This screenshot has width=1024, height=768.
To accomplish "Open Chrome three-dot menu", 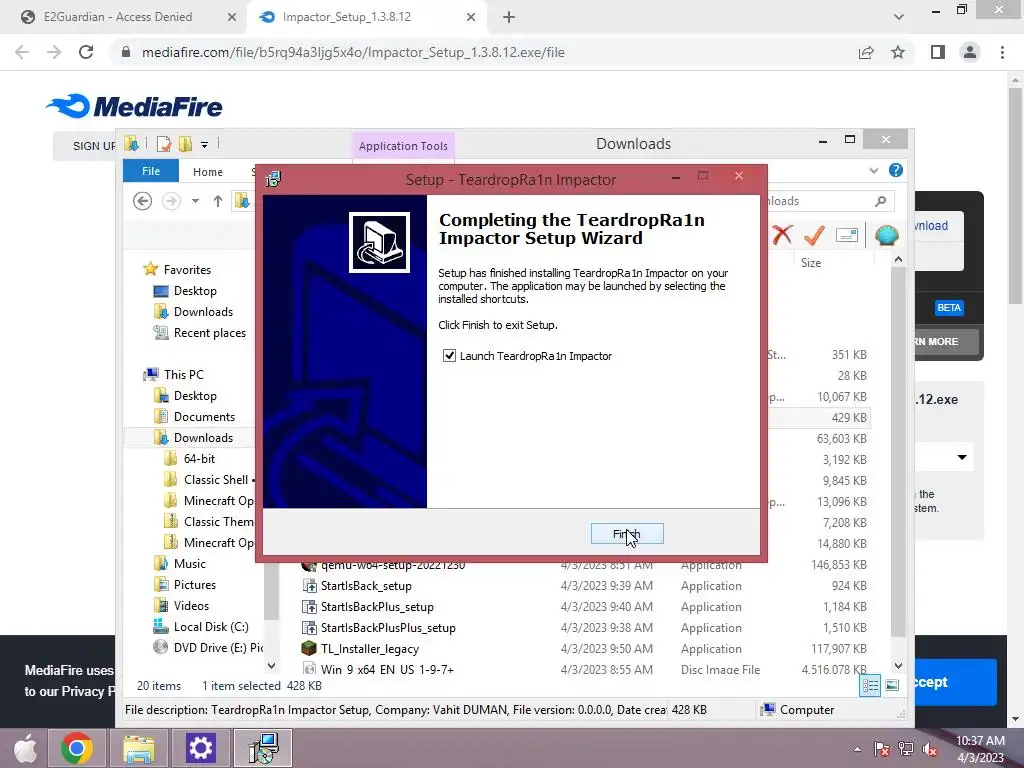I will pyautogui.click(x=1002, y=52).
